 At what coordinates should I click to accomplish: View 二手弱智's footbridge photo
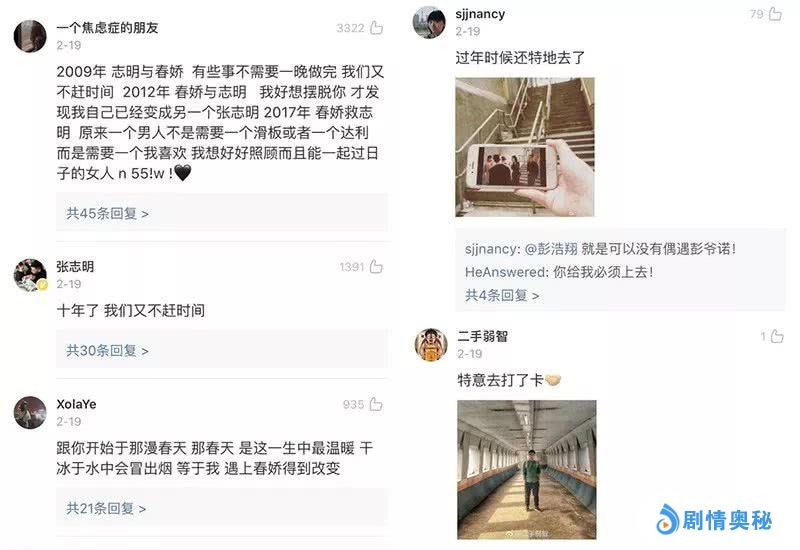click(x=527, y=469)
